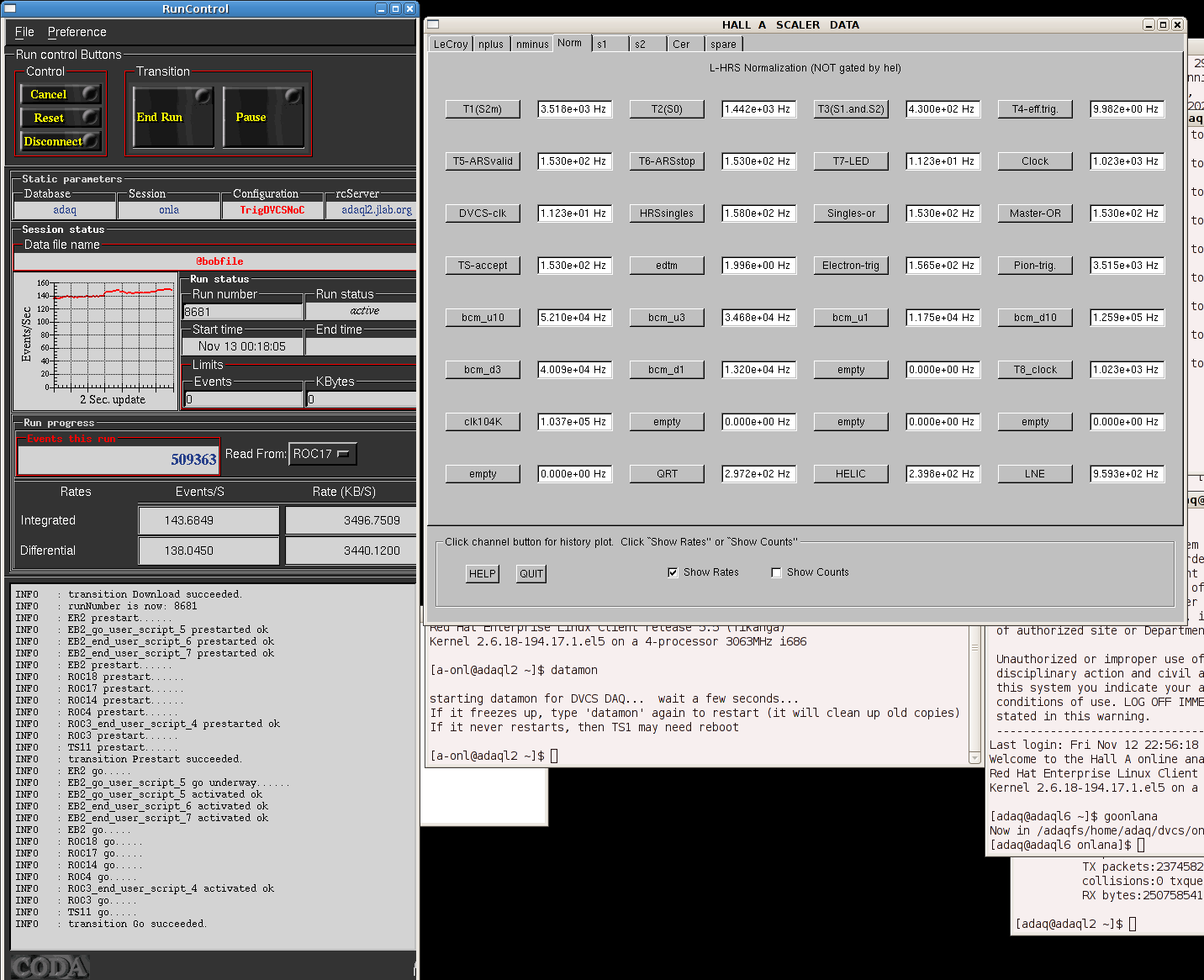Click the clk104K channel button
The width and height of the screenshot is (1204, 980).
pos(483,422)
